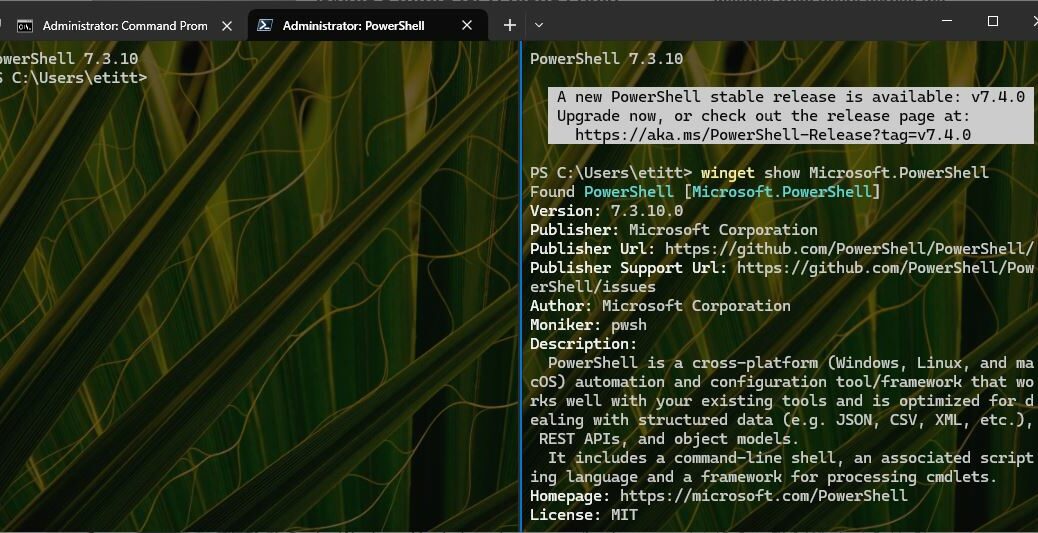Click the winget show command text
The width and height of the screenshot is (1038, 533).
pyautogui.click(x=845, y=173)
